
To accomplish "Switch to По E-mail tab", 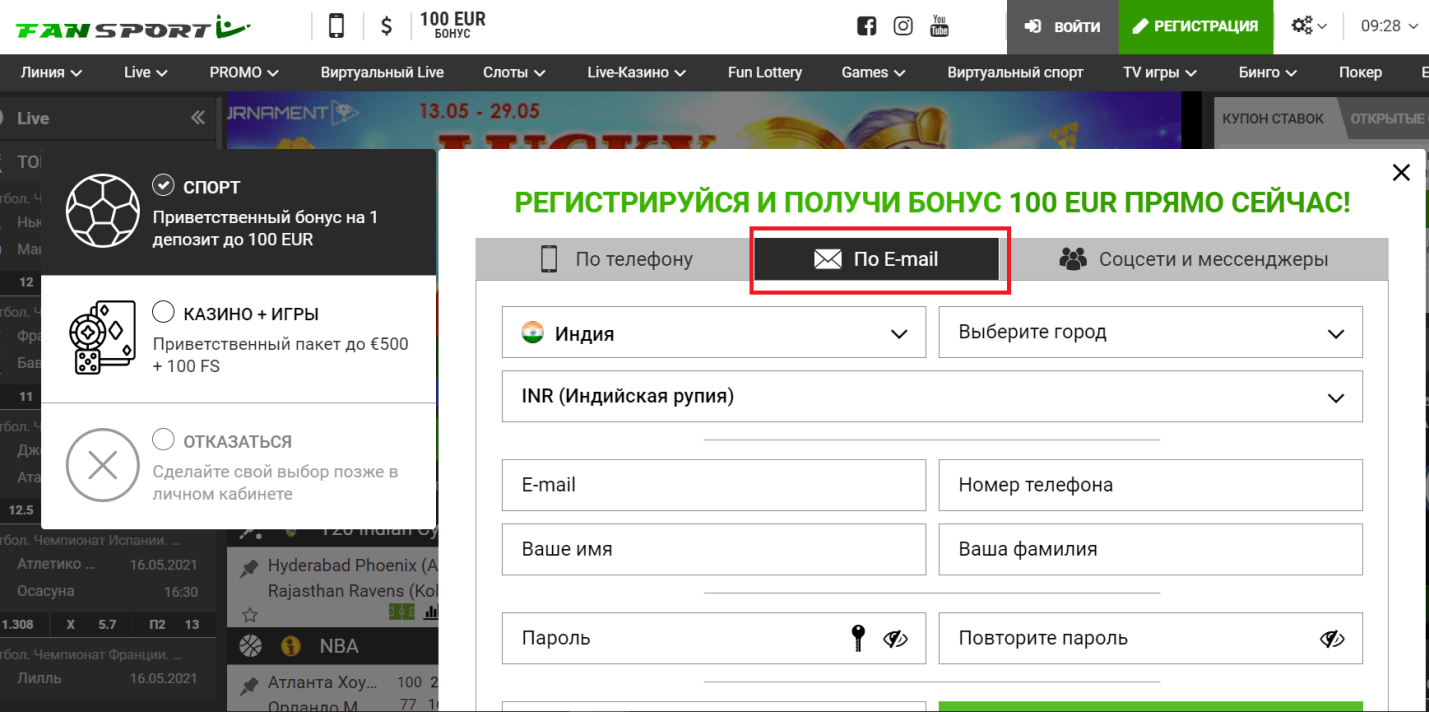I will pos(876,260).
